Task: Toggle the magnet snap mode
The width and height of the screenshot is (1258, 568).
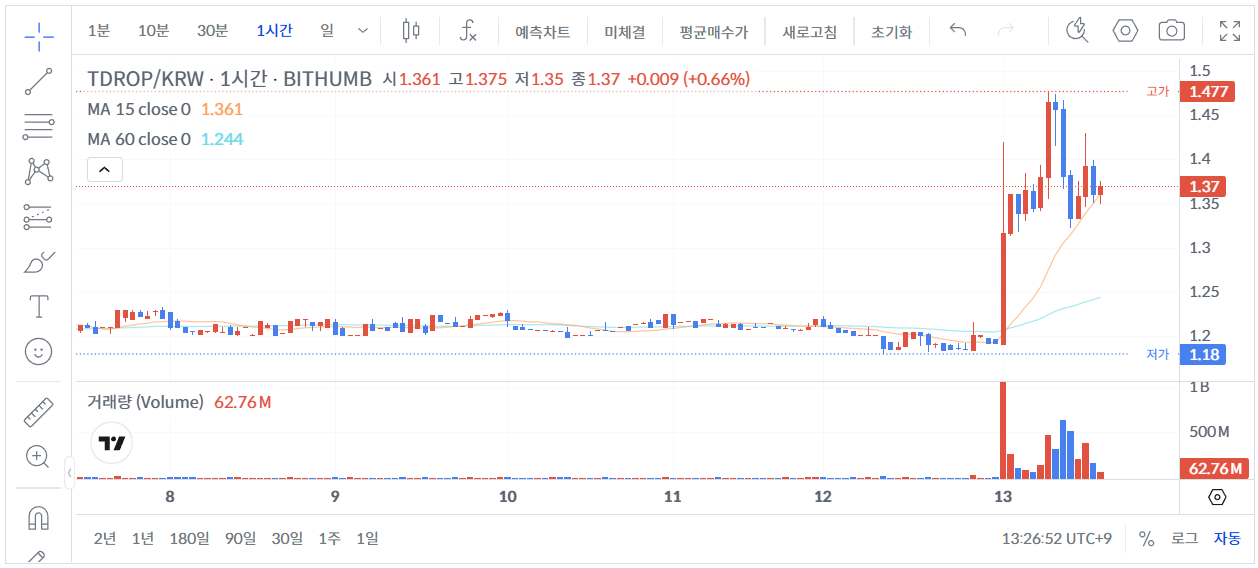Action: click(x=39, y=517)
